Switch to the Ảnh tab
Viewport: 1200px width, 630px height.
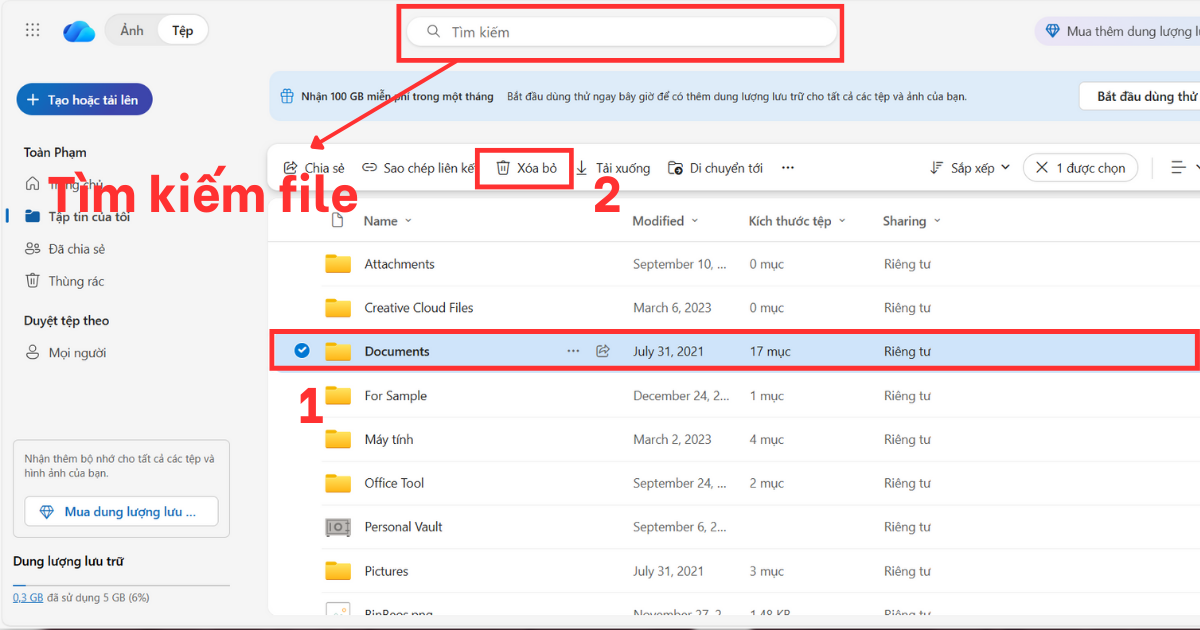(x=131, y=29)
